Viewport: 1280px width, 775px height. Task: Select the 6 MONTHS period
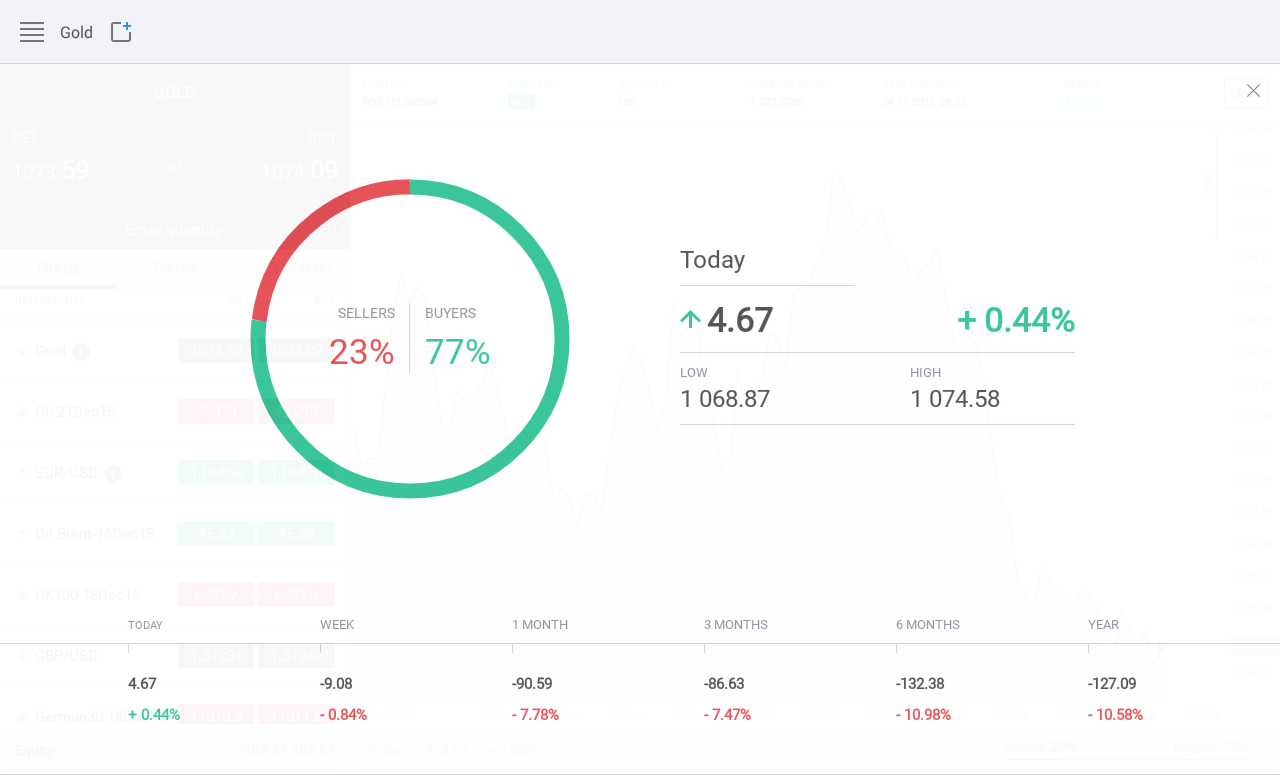928,625
